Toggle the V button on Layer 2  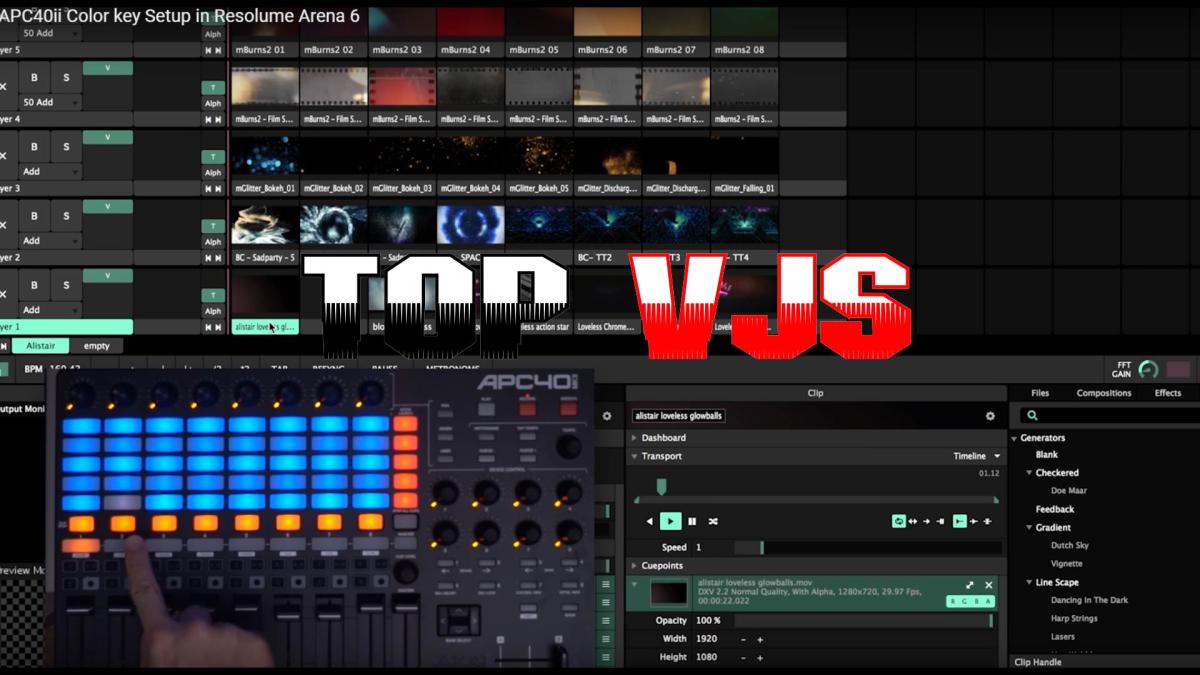tap(107, 207)
